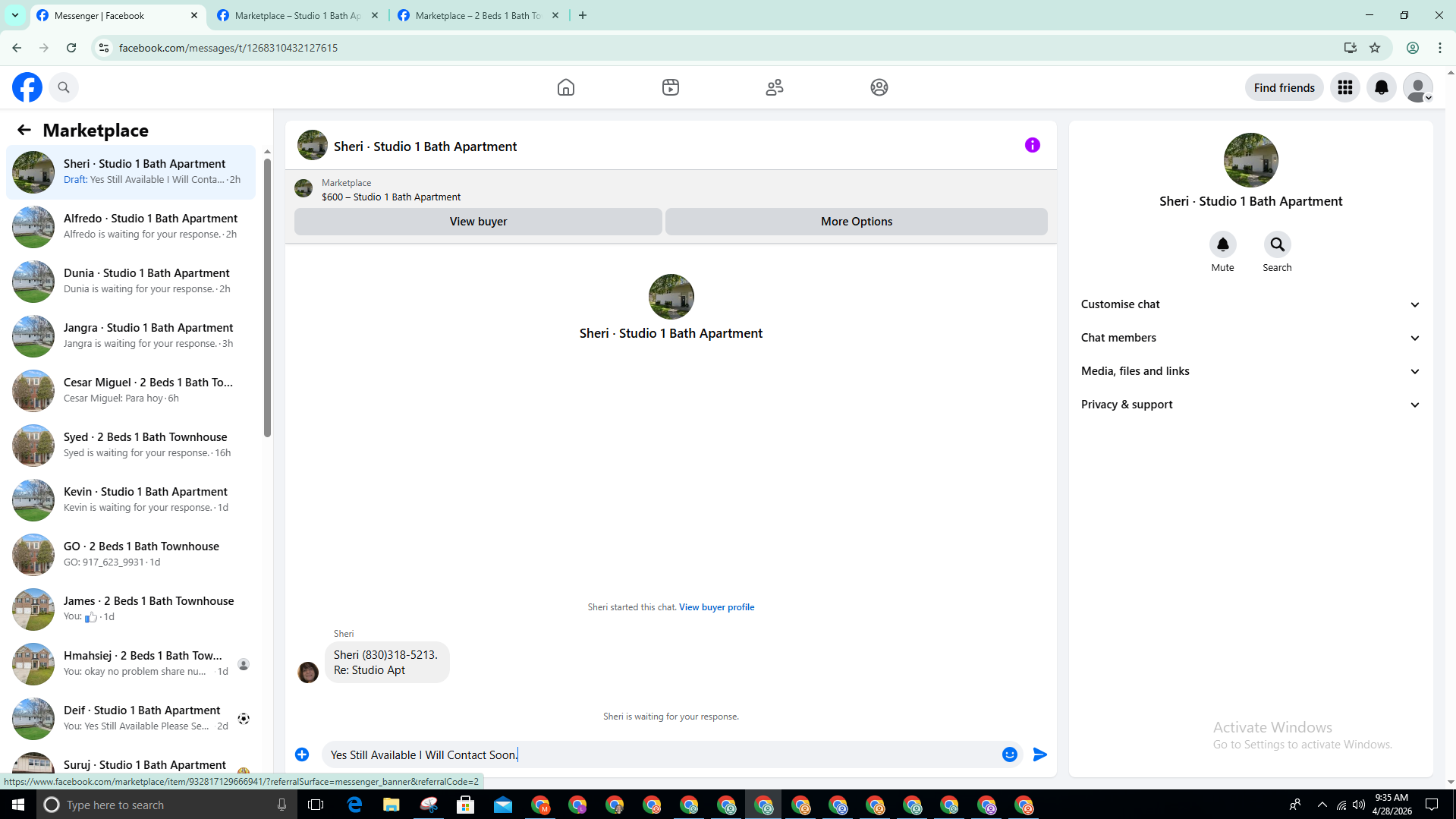Click Find friends button
This screenshot has height=819, width=1456.
coord(1284,87)
